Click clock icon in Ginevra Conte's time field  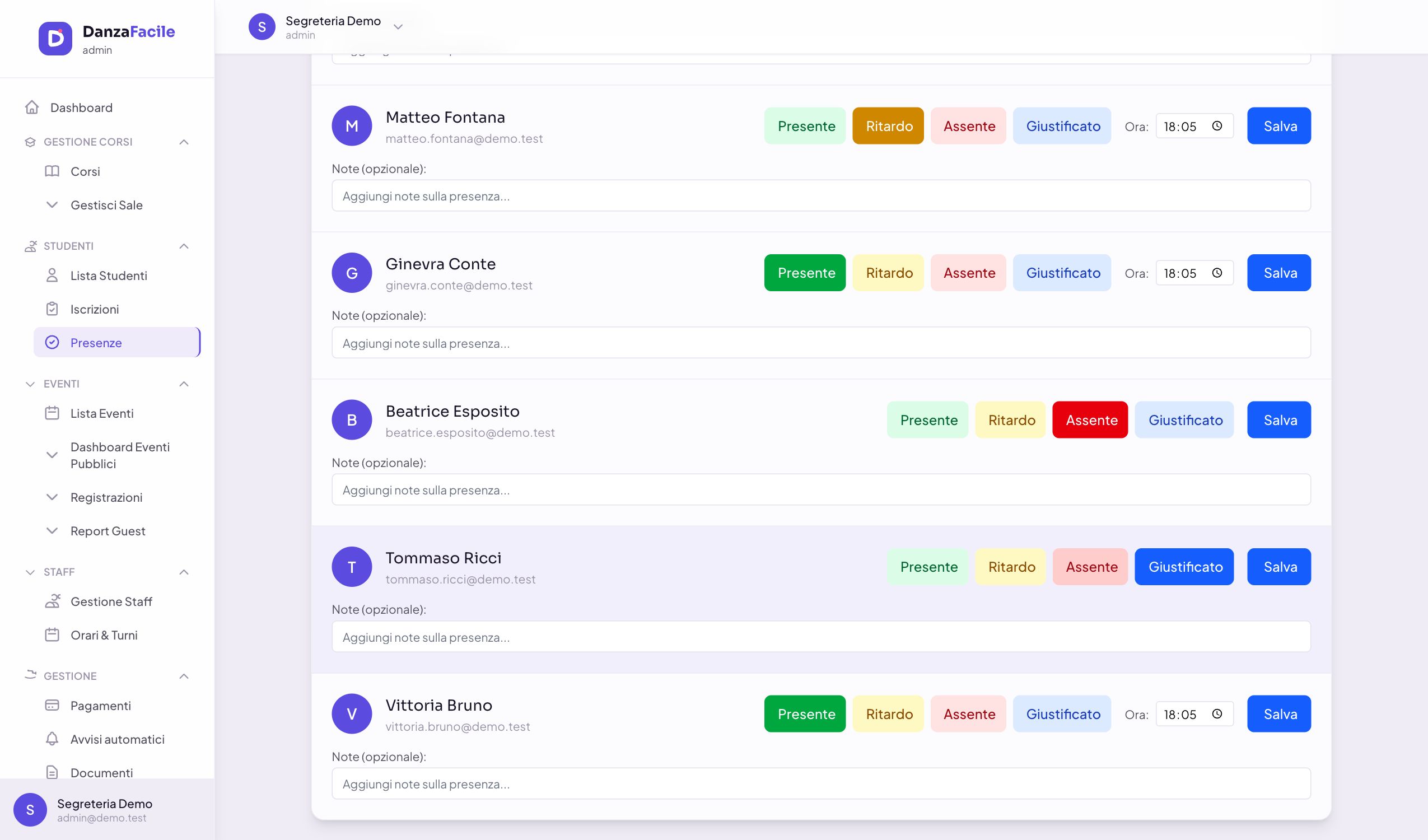point(1217,273)
